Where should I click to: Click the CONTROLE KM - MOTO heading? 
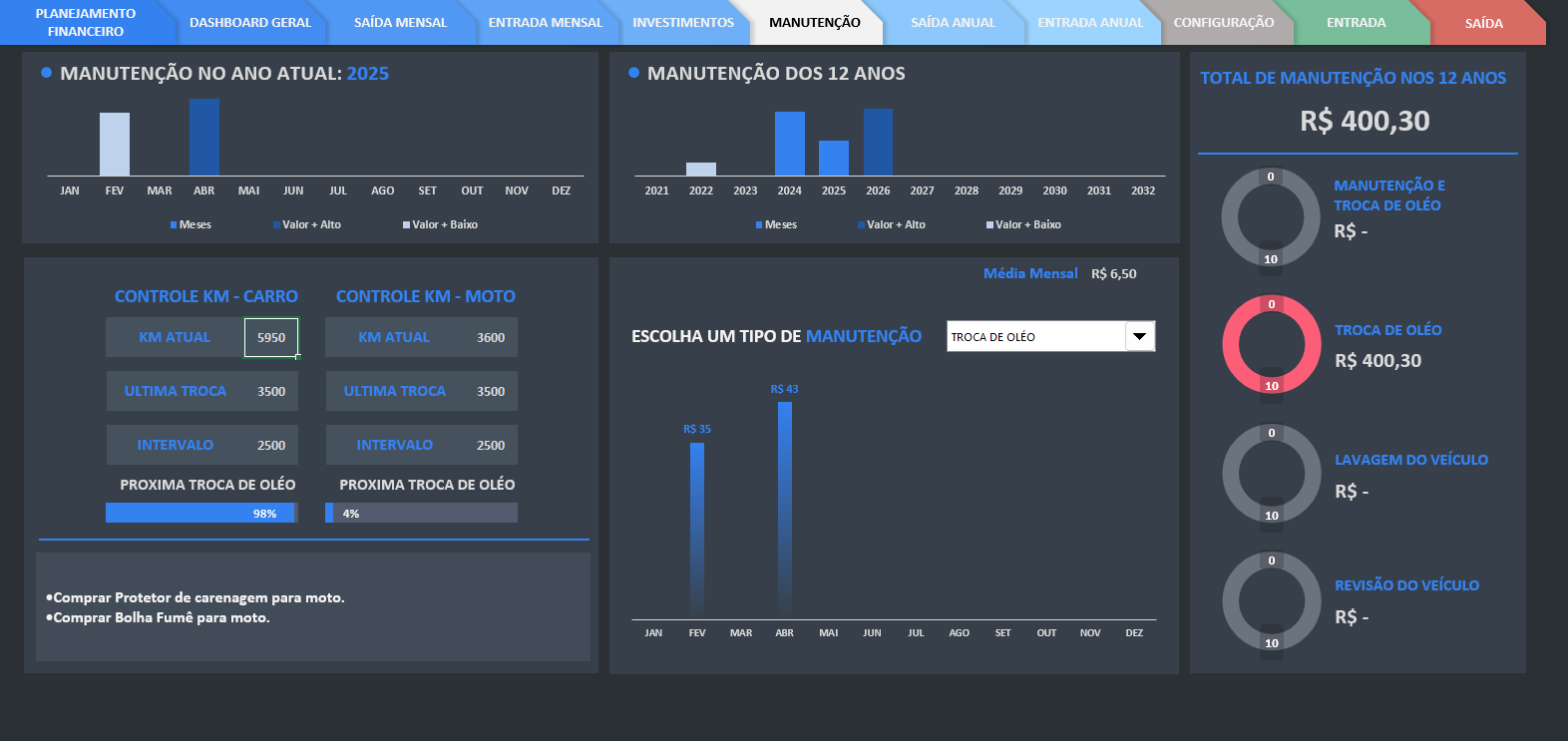(426, 296)
